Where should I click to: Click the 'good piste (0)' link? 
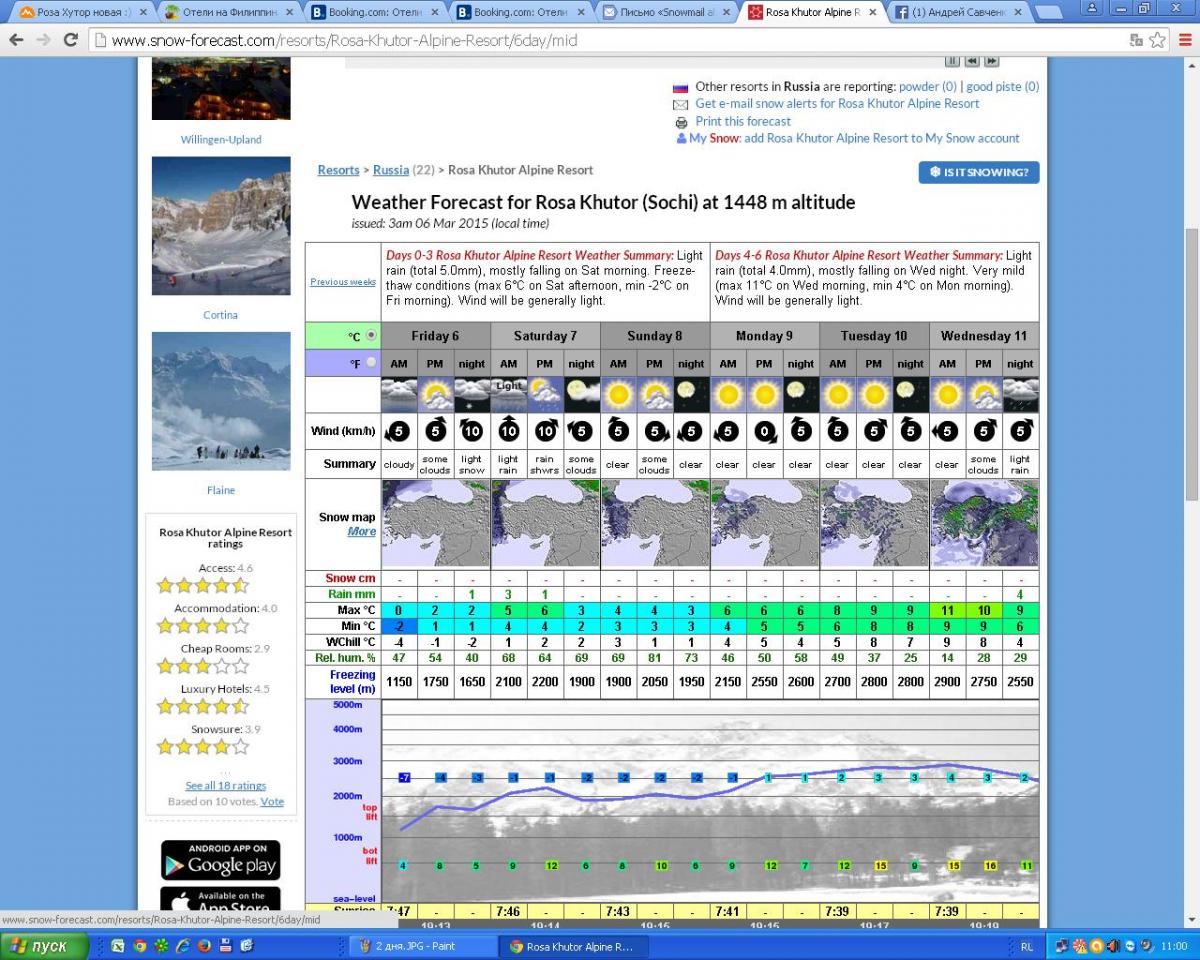tap(1003, 87)
